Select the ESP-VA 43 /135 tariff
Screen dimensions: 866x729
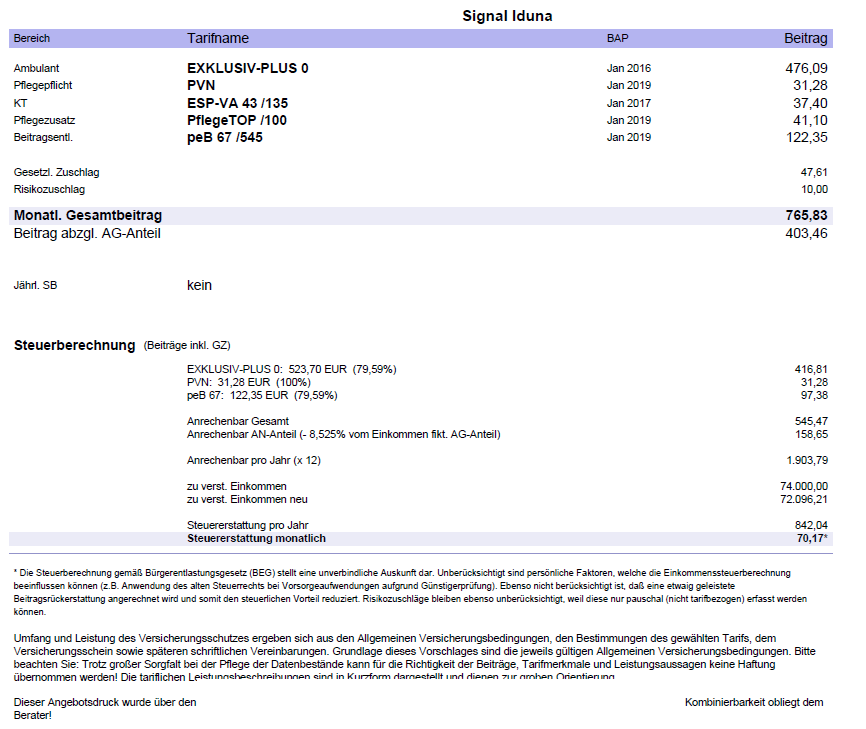237,103
